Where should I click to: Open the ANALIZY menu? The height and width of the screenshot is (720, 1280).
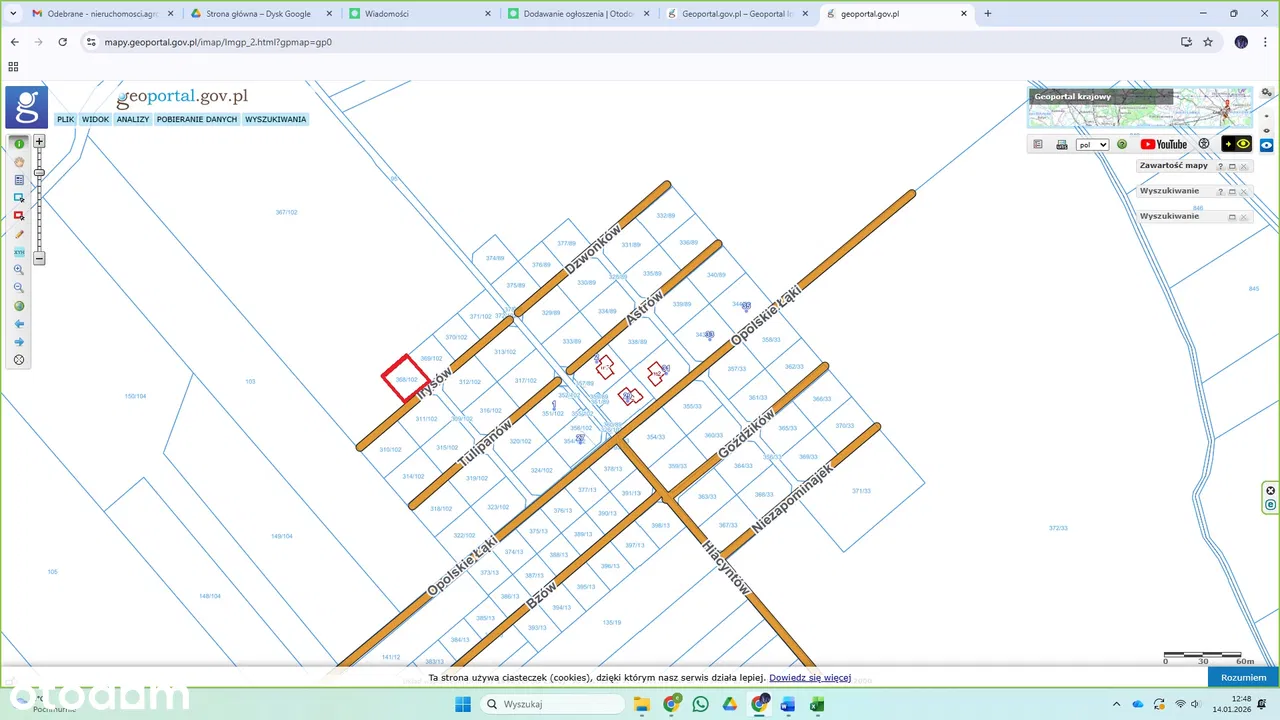click(132, 119)
